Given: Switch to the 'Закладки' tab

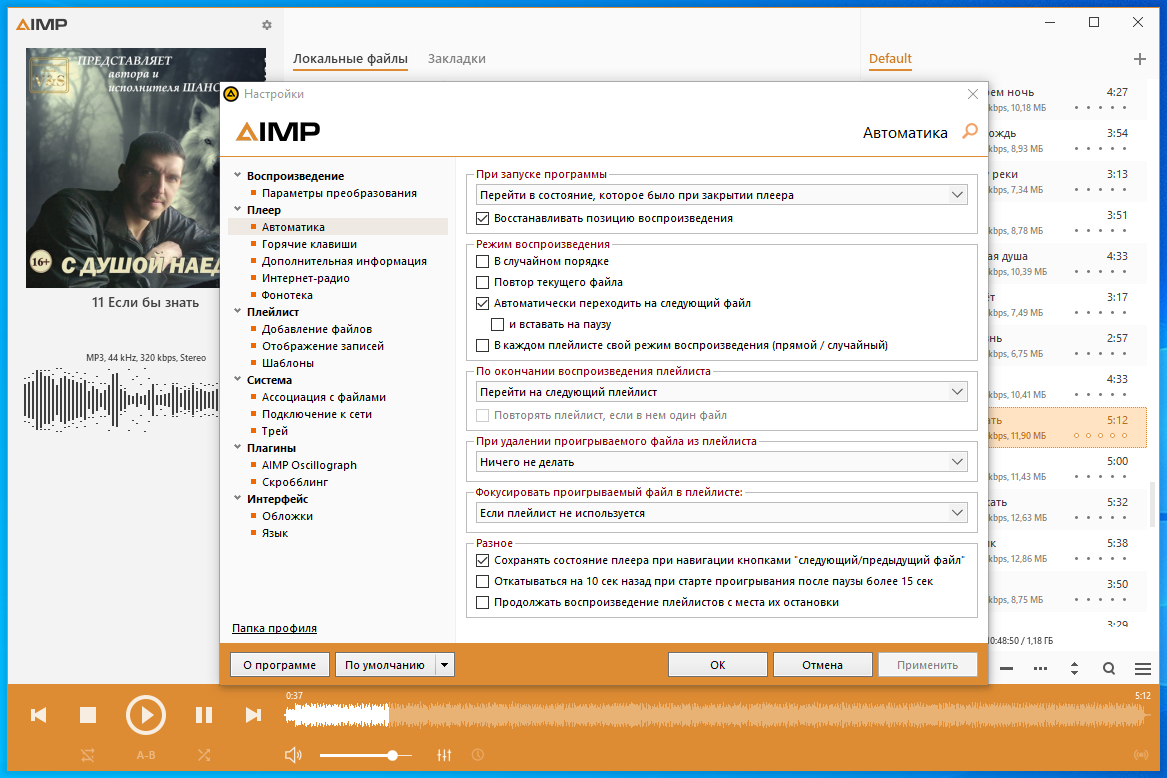Looking at the screenshot, I should (456, 59).
